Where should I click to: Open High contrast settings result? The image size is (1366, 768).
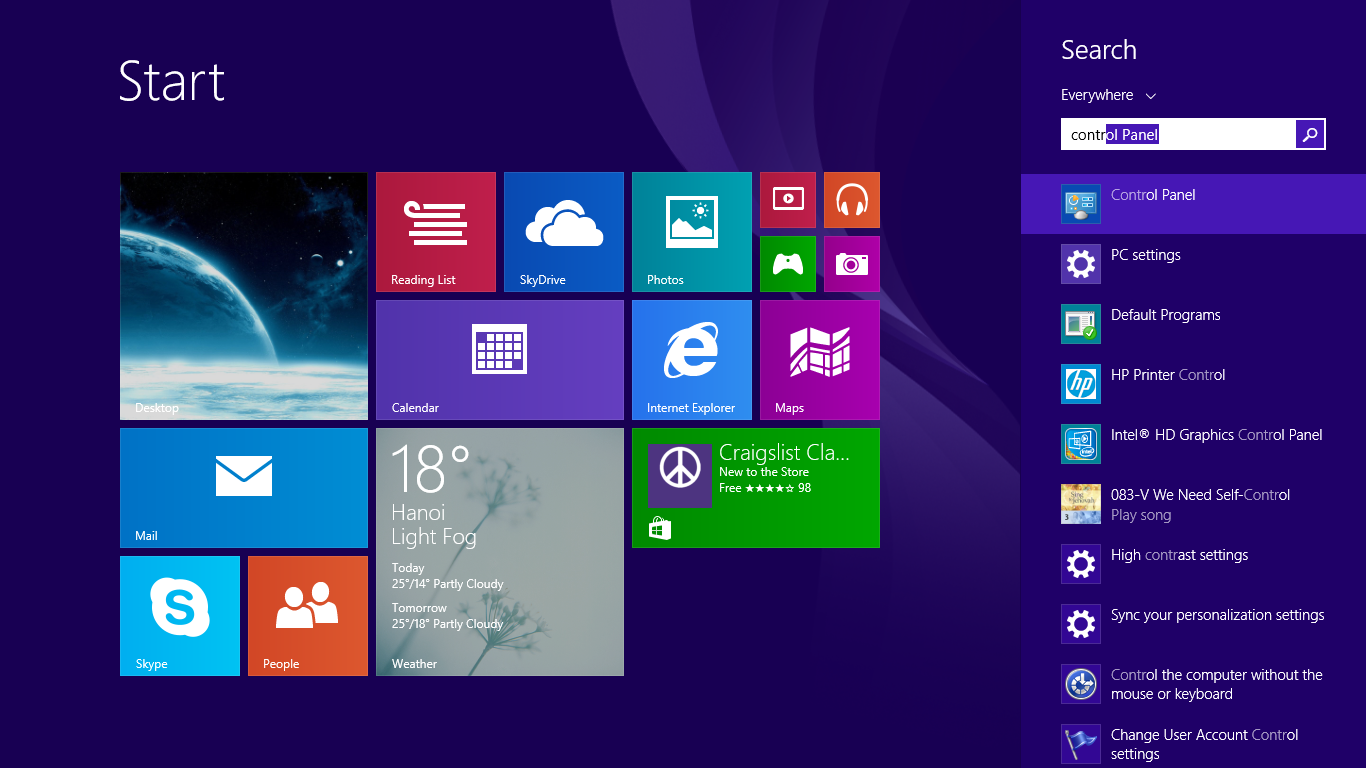click(1193, 564)
